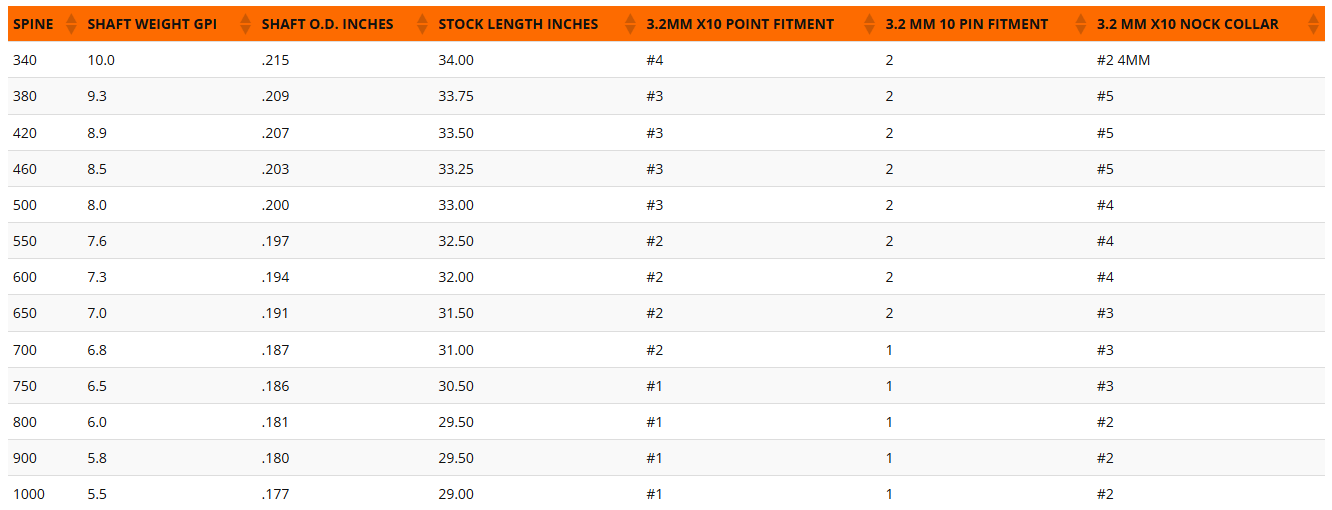Select the 1000 spine value cell
Viewport: 1332px width, 510px height.
click(x=29, y=494)
